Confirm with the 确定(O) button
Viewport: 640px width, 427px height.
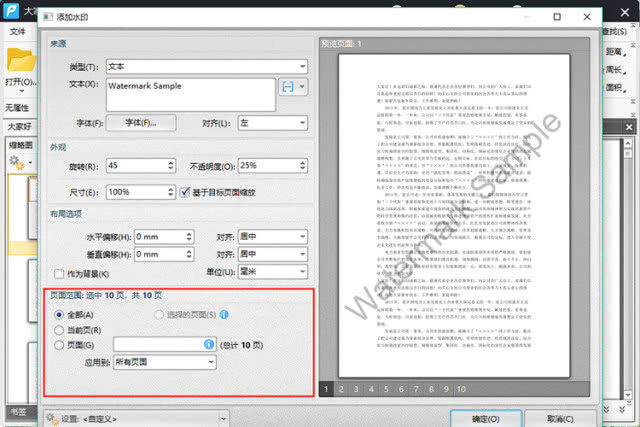pyautogui.click(x=486, y=419)
